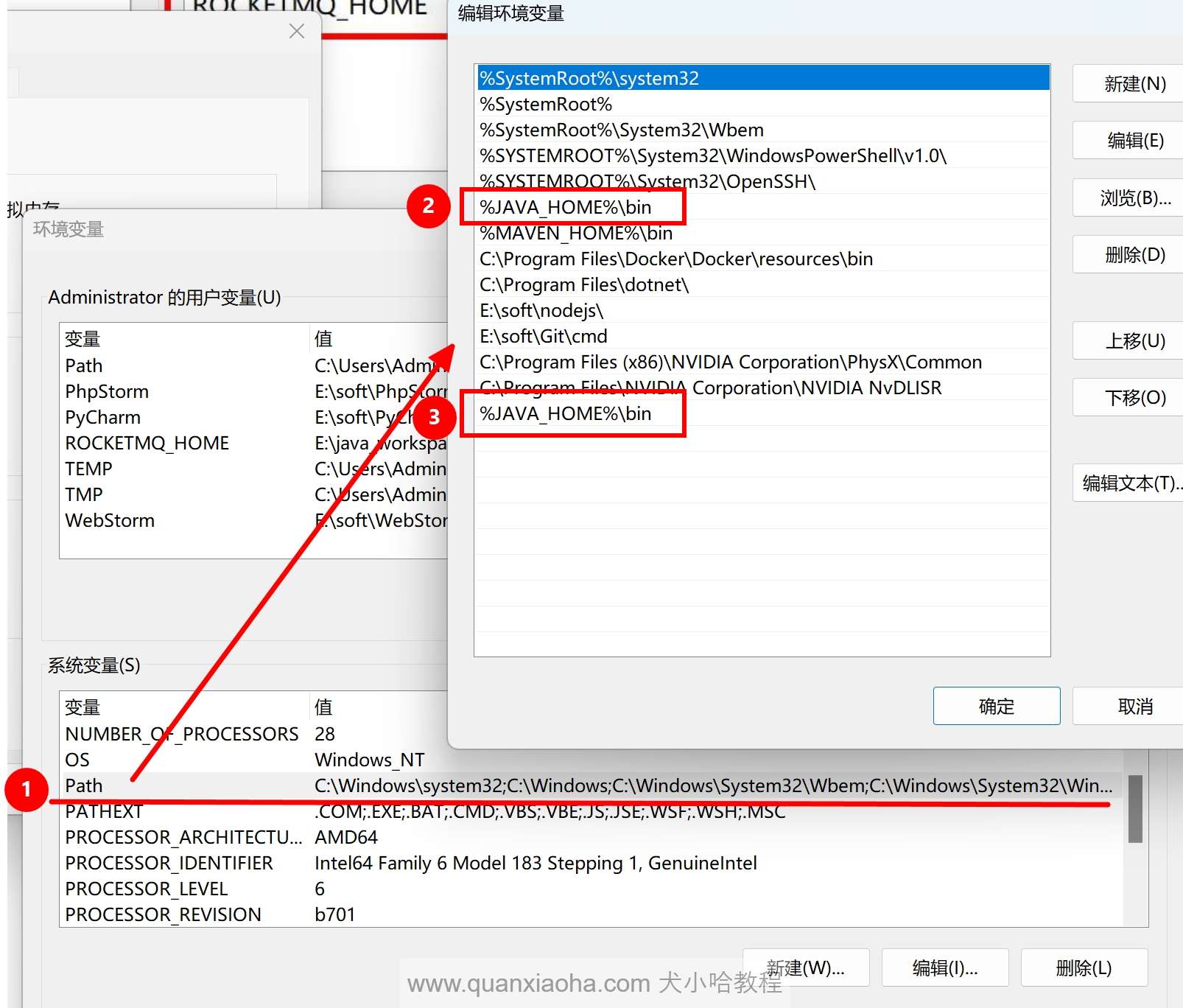Screen dimensions: 1183x1008
Task: Select the system Path variable row
Action: point(84,785)
